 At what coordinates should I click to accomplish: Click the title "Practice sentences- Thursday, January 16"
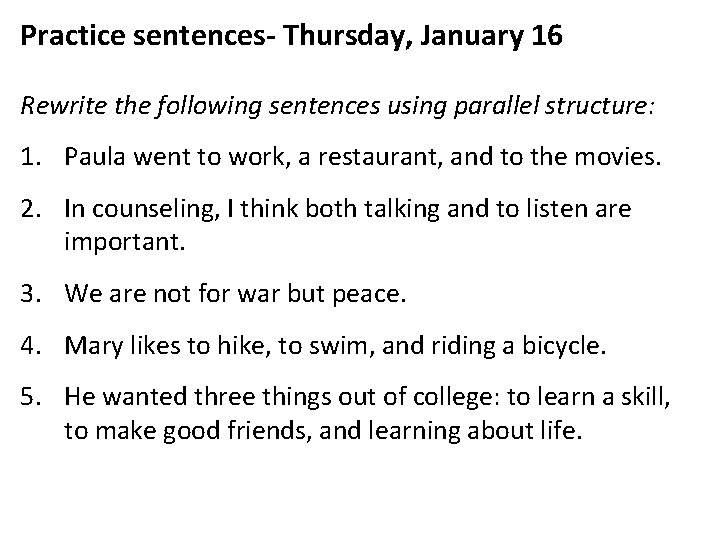pos(291,38)
